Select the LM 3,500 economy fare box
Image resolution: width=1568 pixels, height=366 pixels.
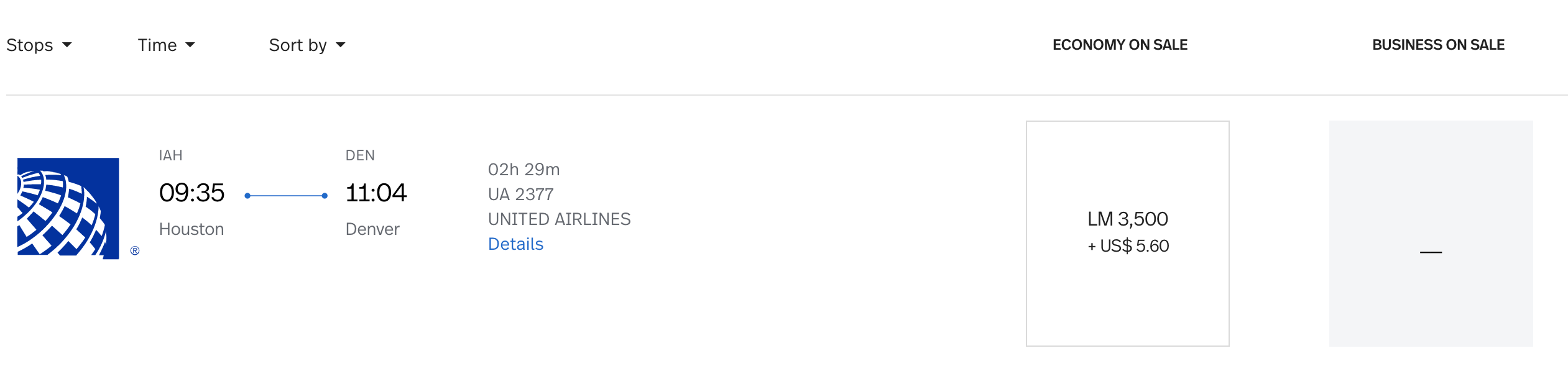coord(1127,234)
